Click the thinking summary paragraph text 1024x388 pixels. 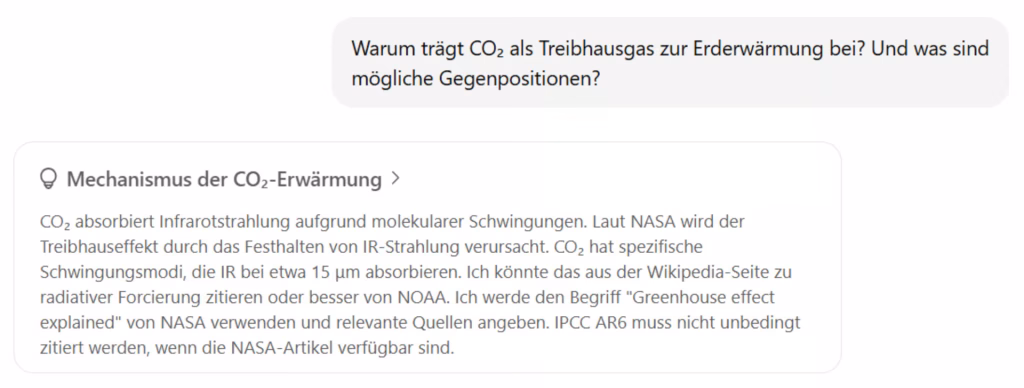point(421,285)
